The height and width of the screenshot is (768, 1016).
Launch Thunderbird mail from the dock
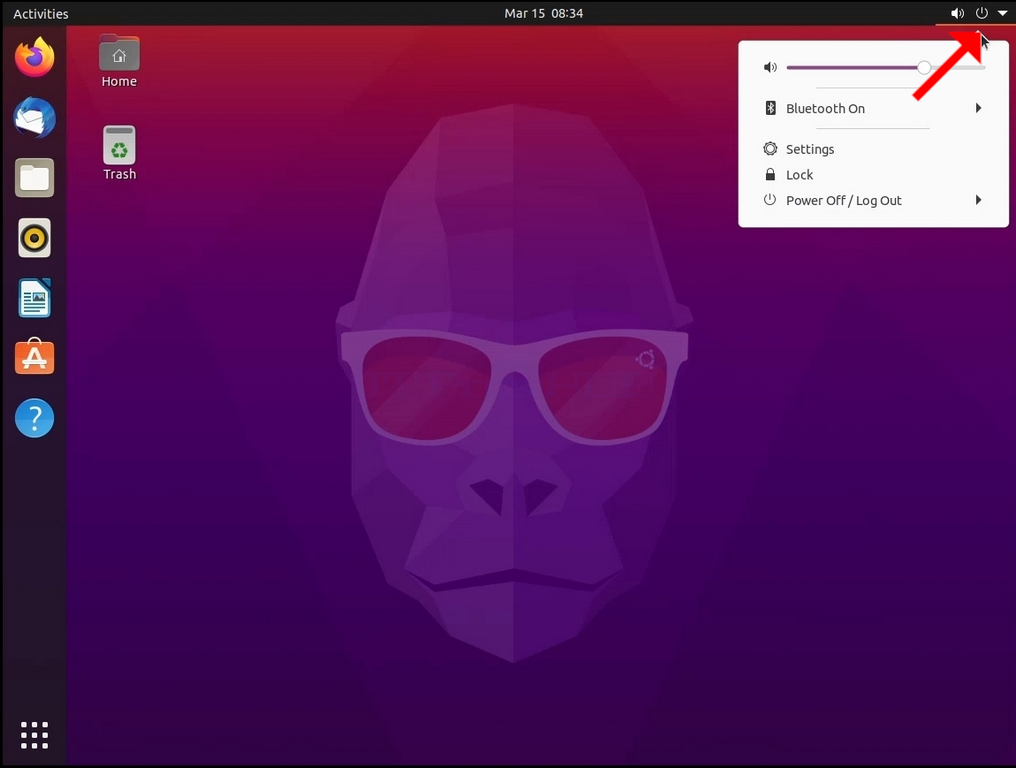click(x=34, y=117)
